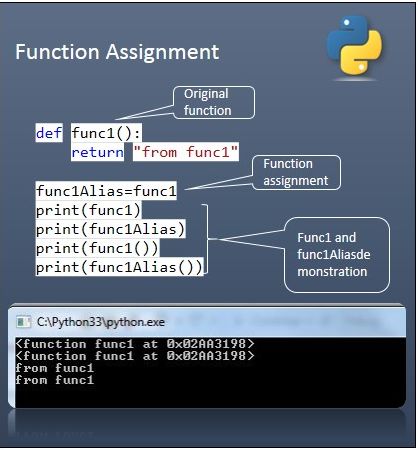418x450 pixels.
Task: Click the first '<function func1 at 0x02AA3198>' output line
Action: (135, 344)
